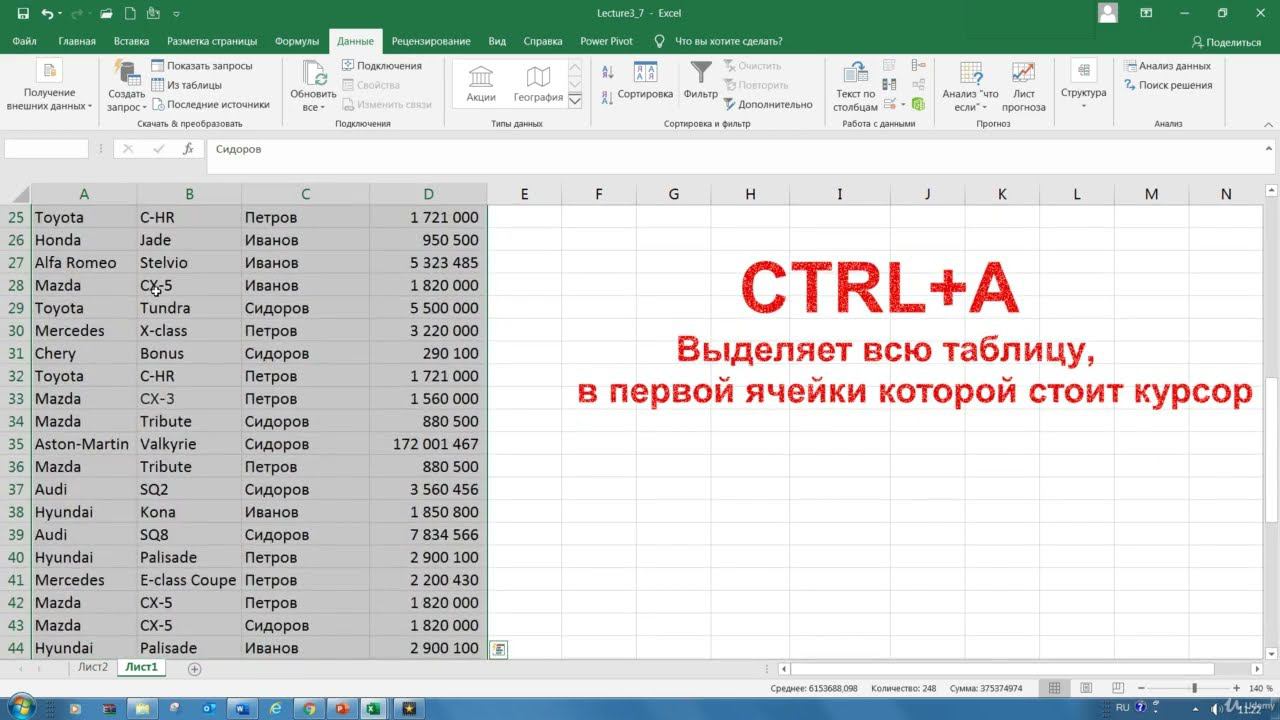Click the Quick Analysis icon below the table
This screenshot has height=720, width=1280.
click(x=498, y=650)
